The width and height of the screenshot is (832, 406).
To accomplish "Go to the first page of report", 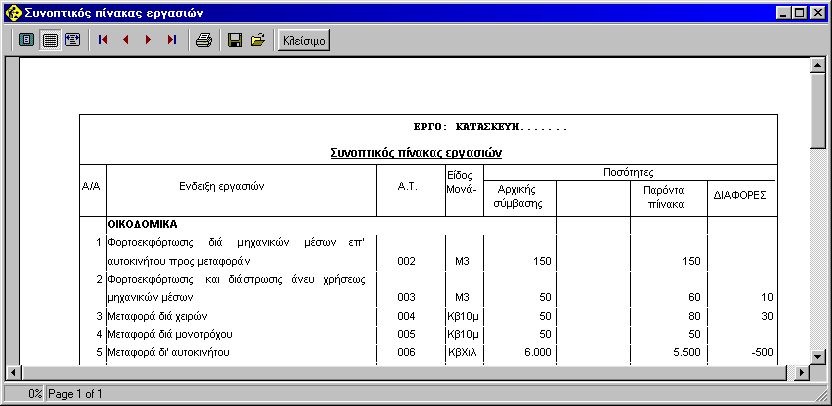I will pos(103,40).
